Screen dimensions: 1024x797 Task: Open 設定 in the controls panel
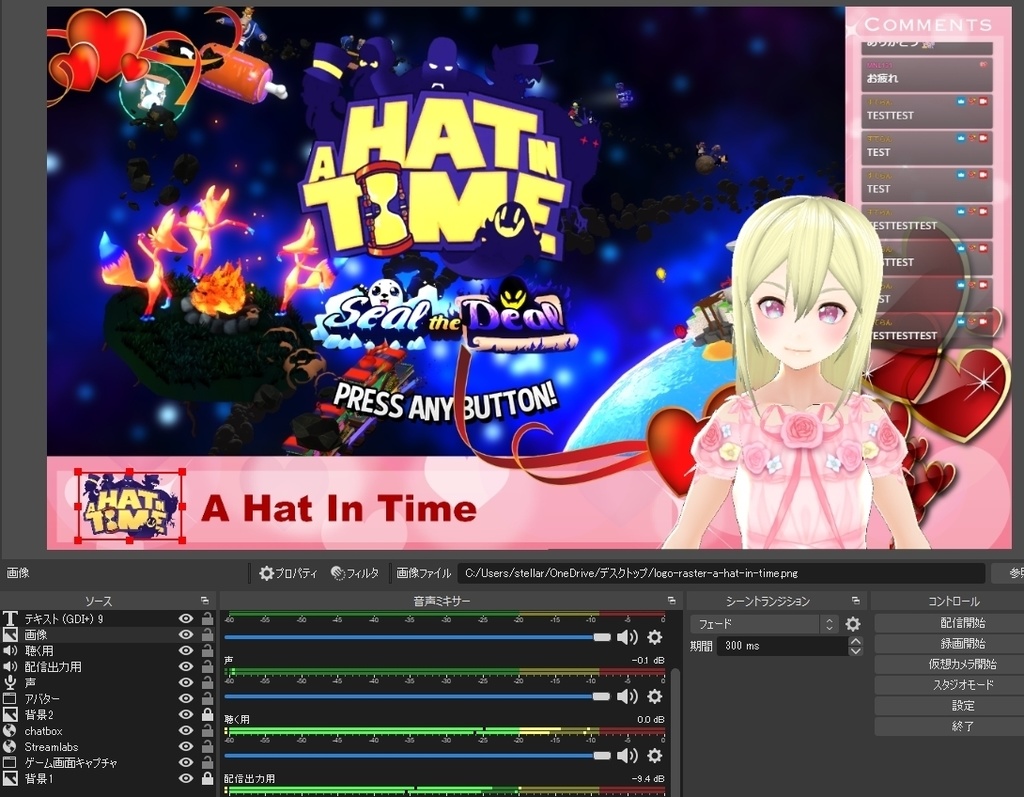962,706
